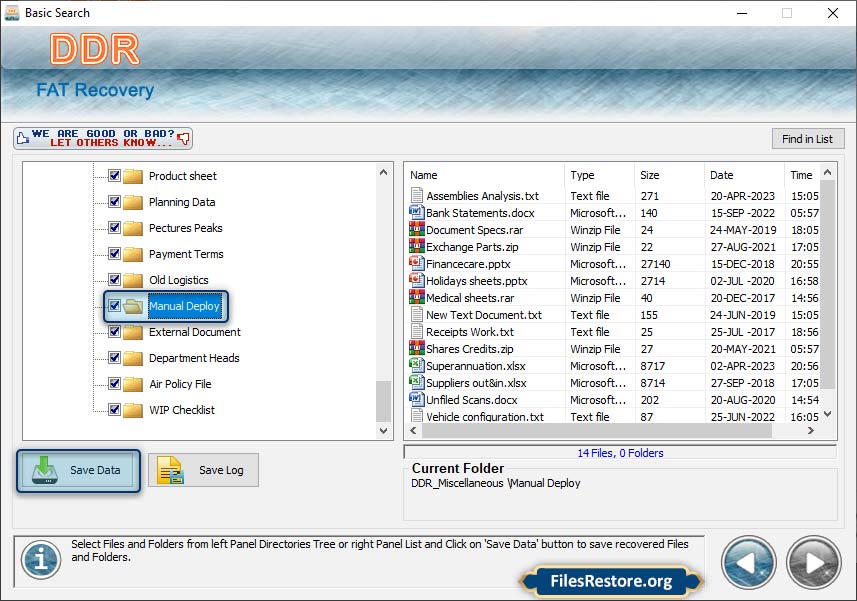Uncheck the Air Policy File checkbox
Viewport: 857px width, 601px height.
click(114, 383)
